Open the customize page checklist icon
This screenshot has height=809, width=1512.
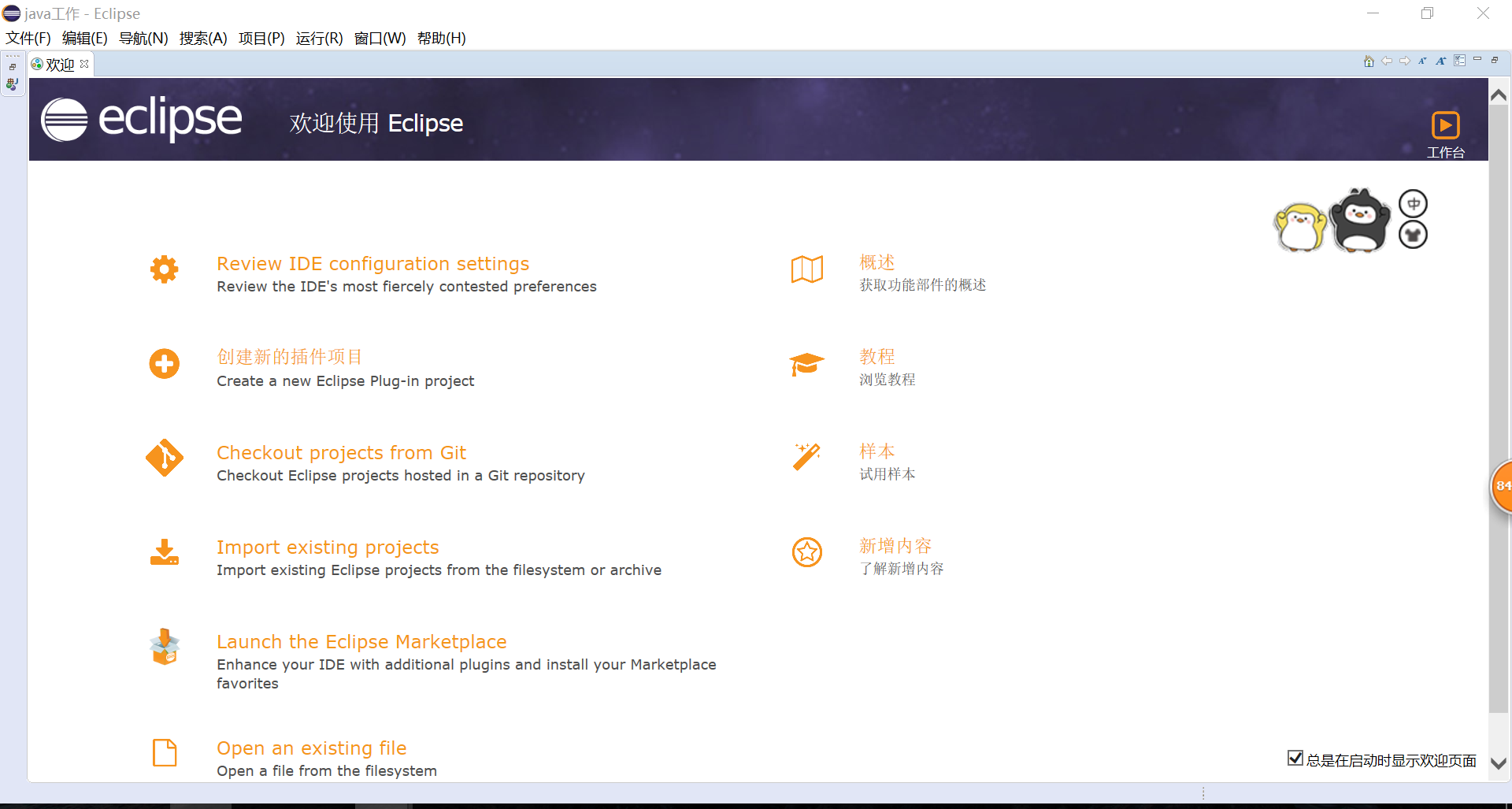(1460, 61)
